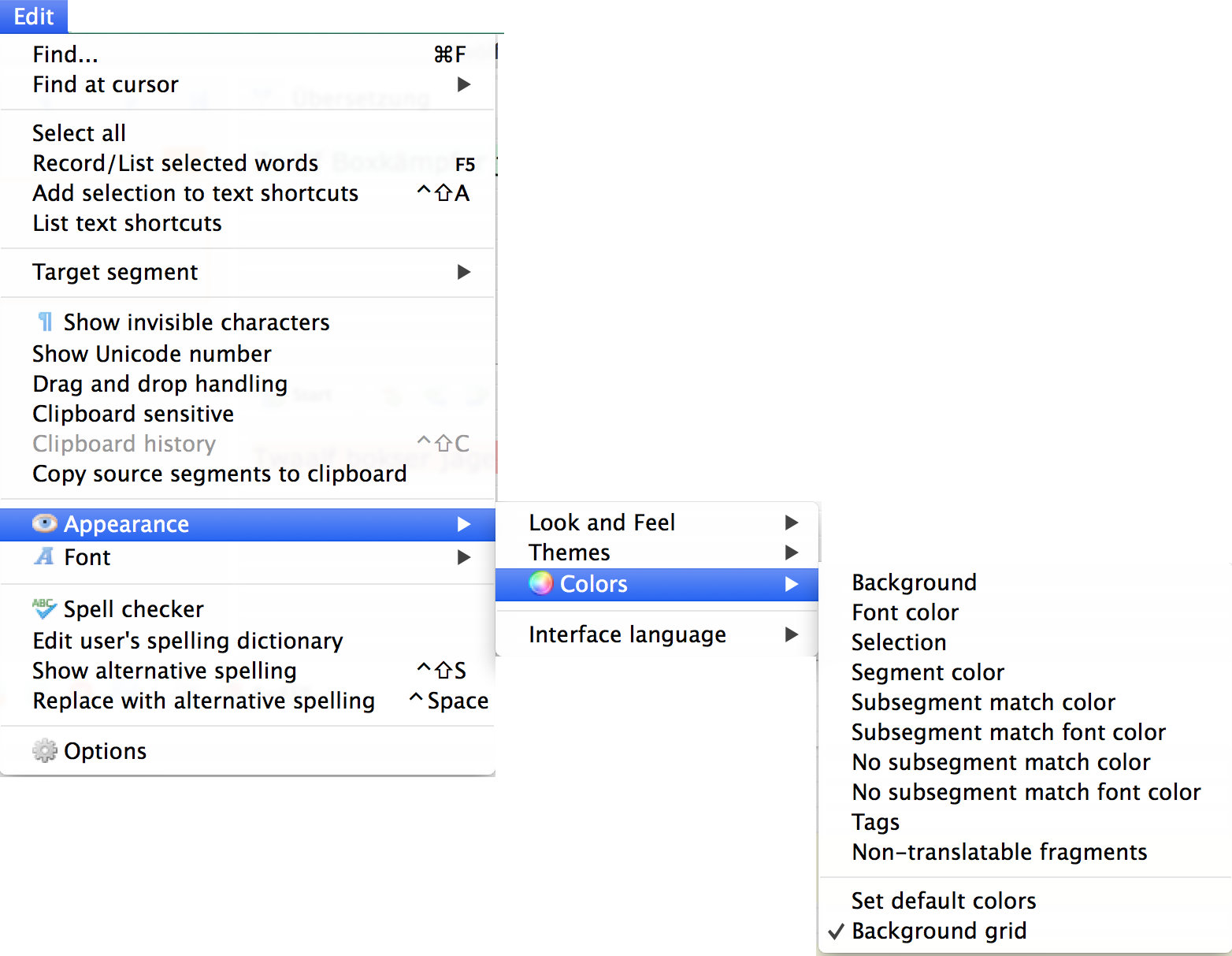The height and width of the screenshot is (956, 1232).
Task: Pick the Subsegment match color option
Action: [983, 702]
